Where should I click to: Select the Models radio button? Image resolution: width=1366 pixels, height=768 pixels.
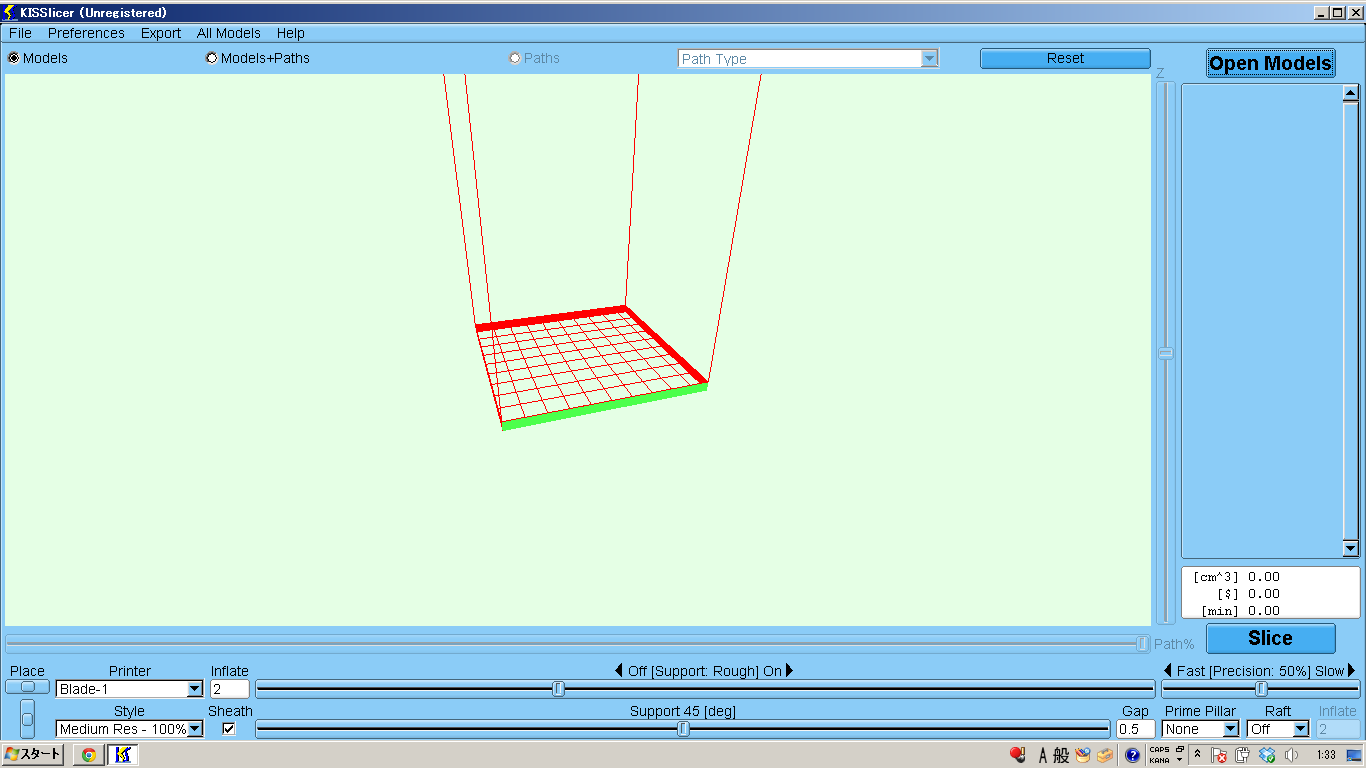click(x=14, y=58)
